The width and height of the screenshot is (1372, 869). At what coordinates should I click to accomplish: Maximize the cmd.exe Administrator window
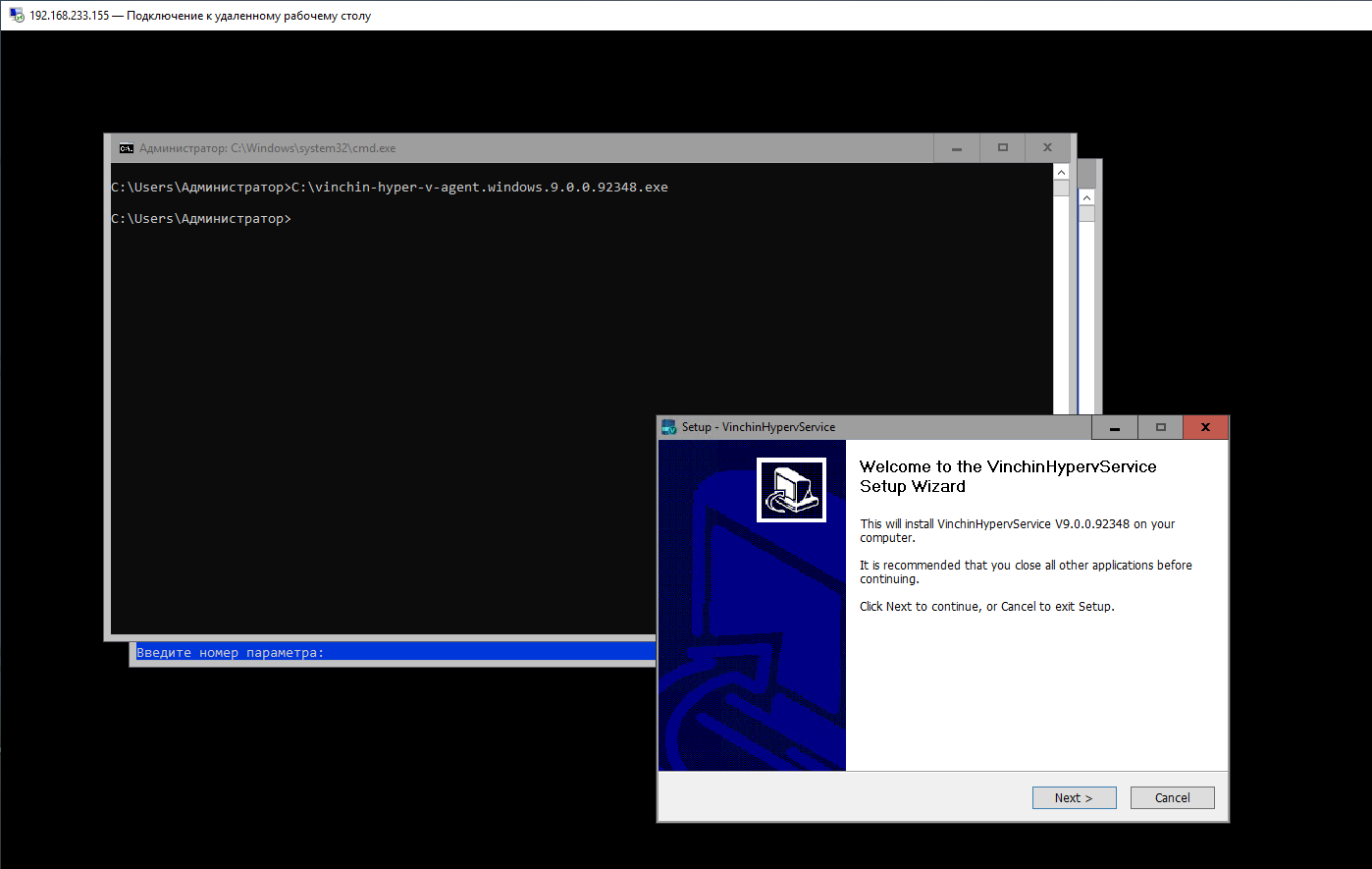(x=1003, y=148)
